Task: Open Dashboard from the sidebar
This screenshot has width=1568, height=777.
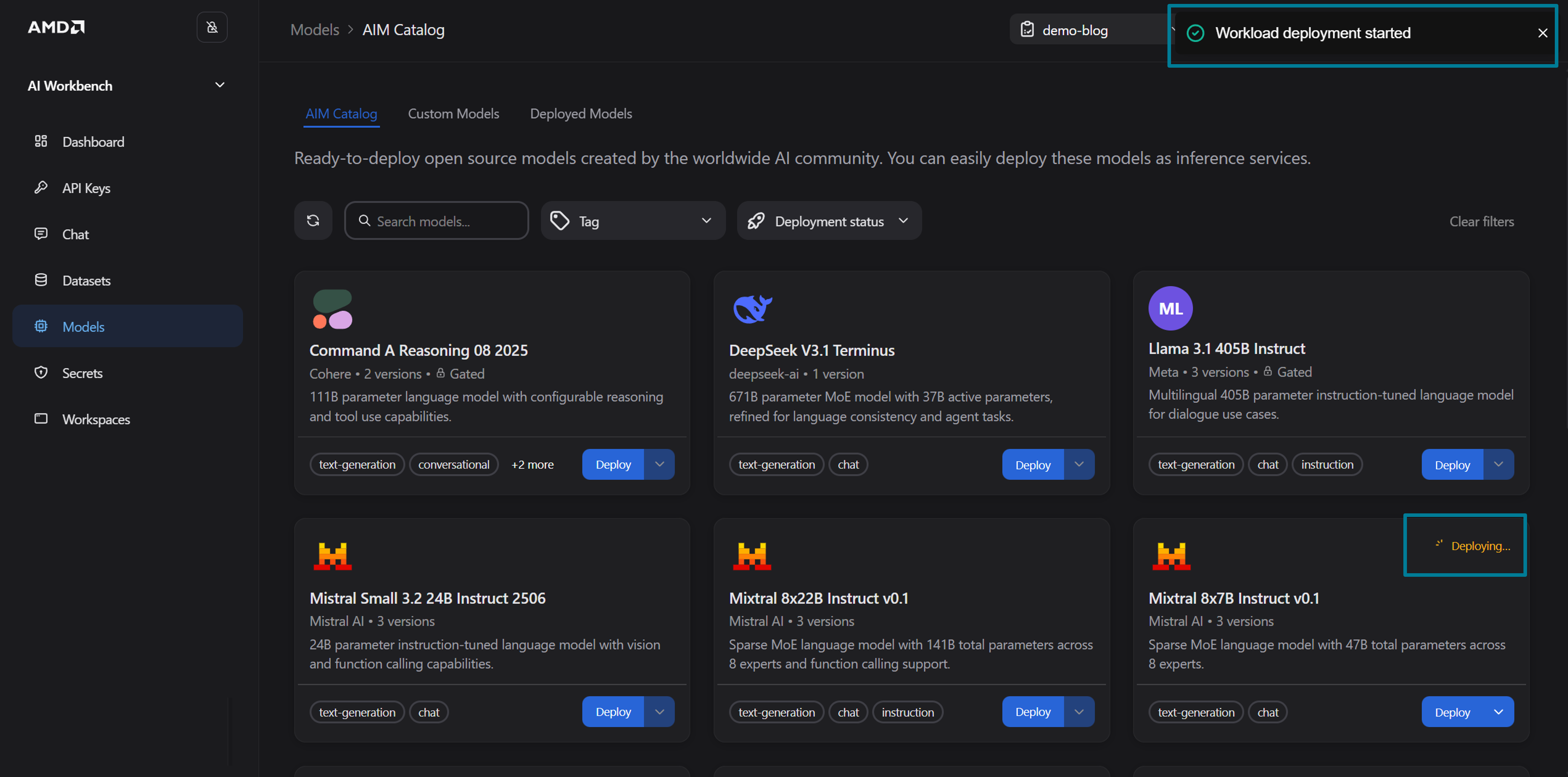Action: (93, 142)
